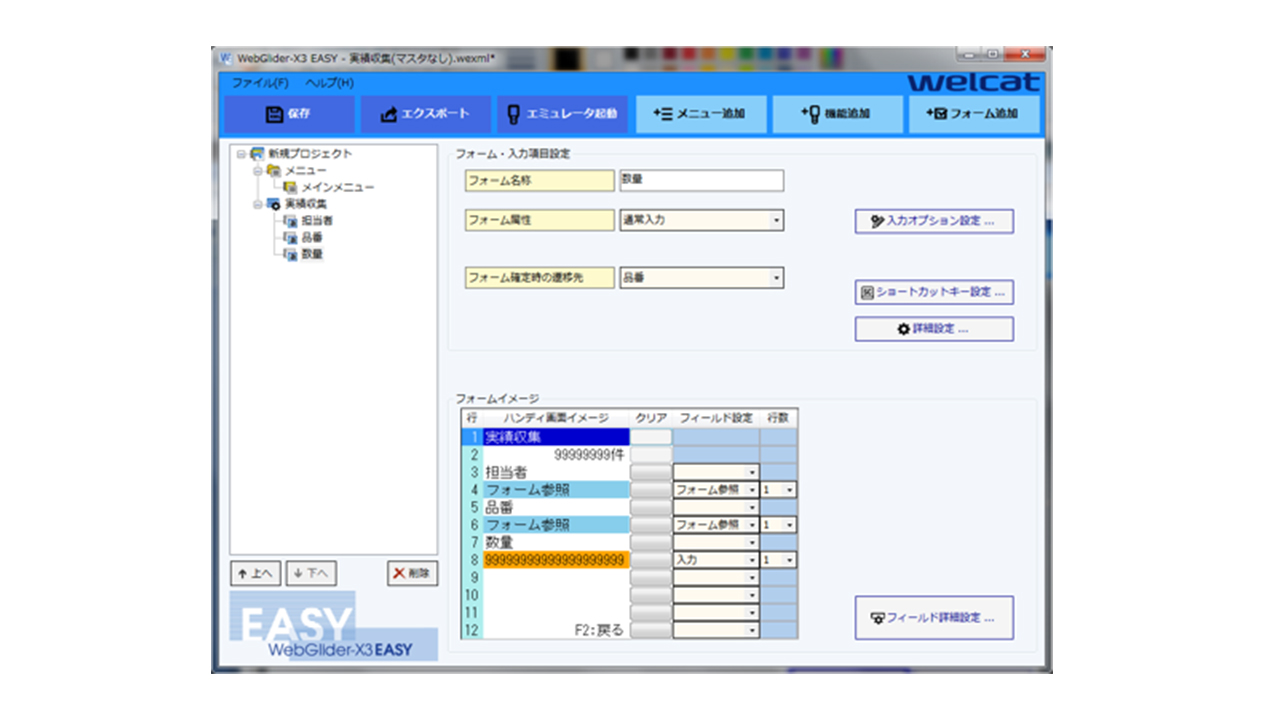1280x720 pixels.
Task: Click the クリア button in row 3
Action: pos(651,472)
